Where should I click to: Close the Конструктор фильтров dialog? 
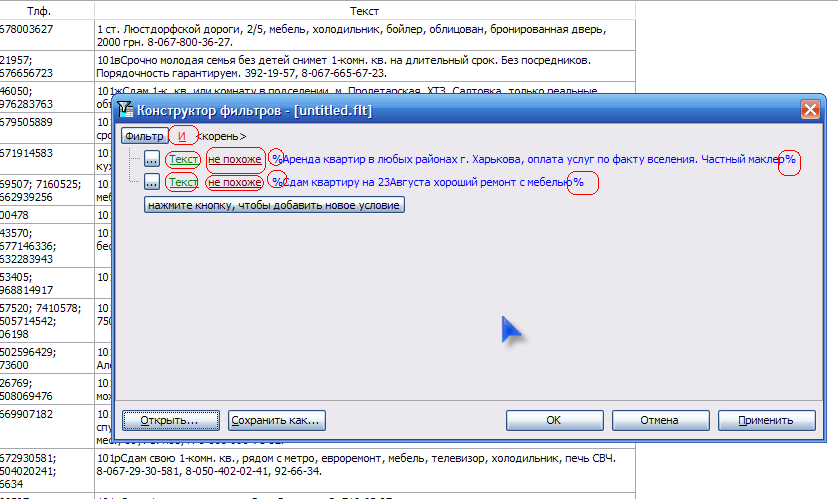(810, 110)
